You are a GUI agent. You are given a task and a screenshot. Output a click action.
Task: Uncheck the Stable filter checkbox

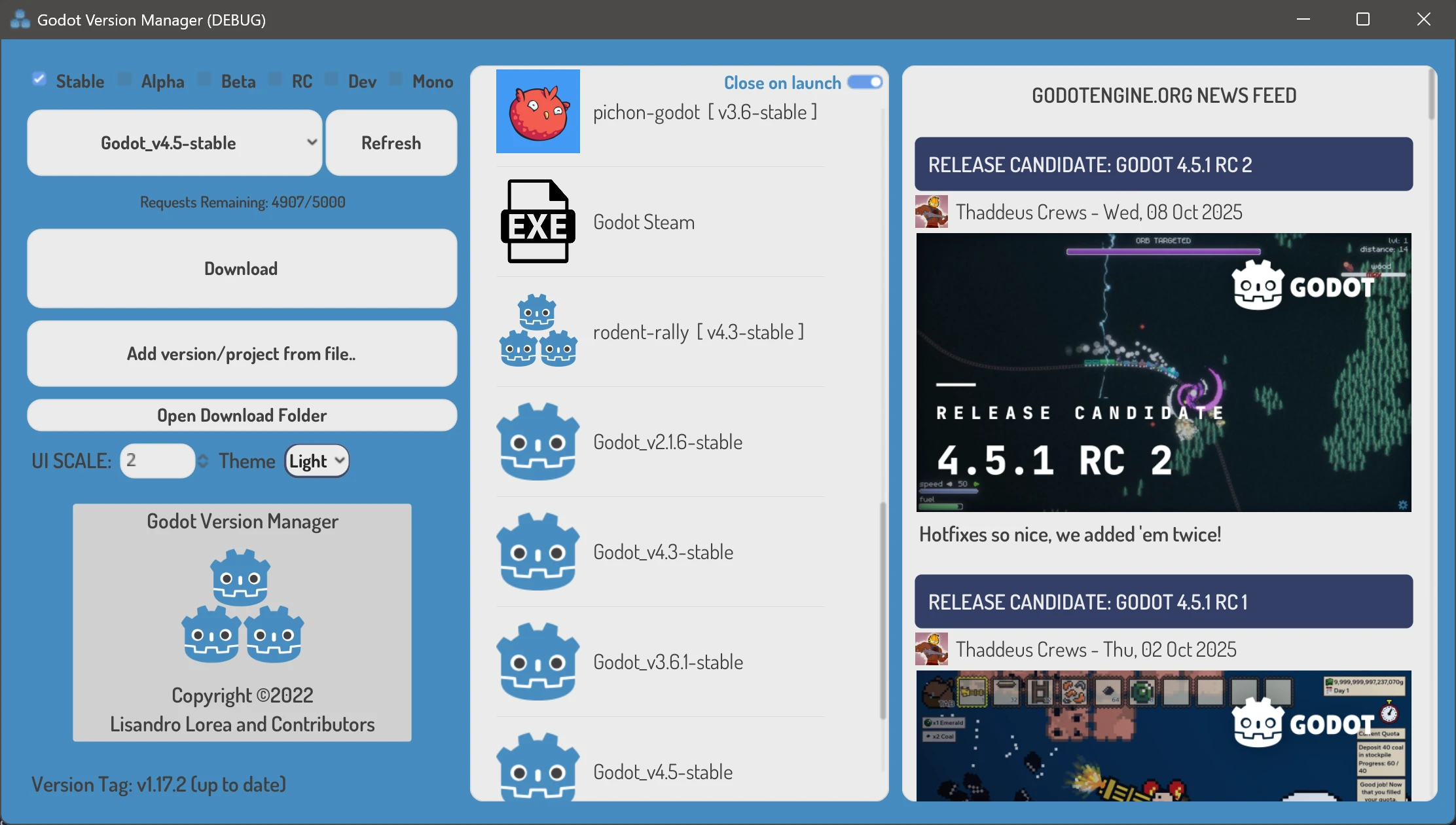pyautogui.click(x=39, y=79)
